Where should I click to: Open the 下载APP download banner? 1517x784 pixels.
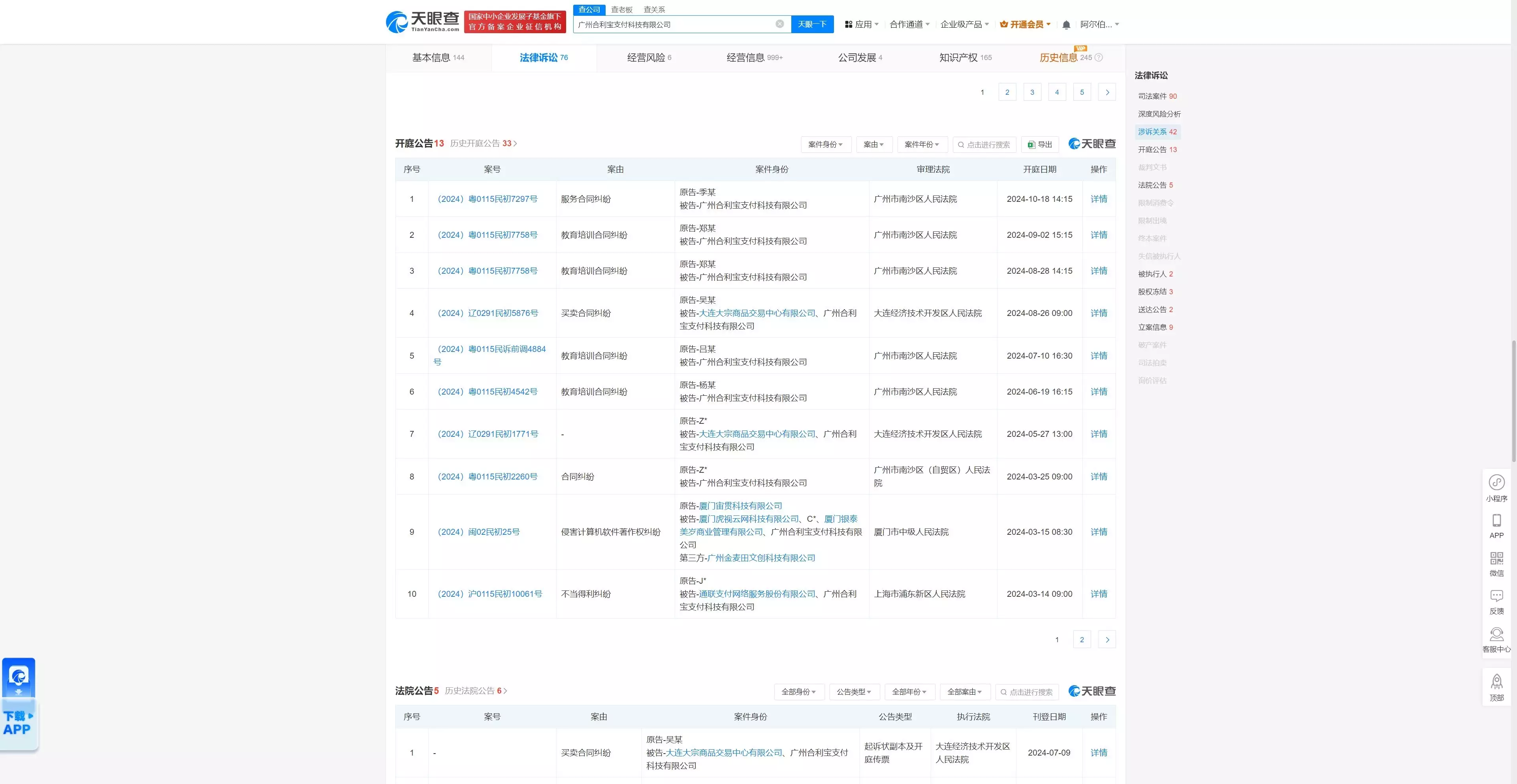(x=19, y=704)
